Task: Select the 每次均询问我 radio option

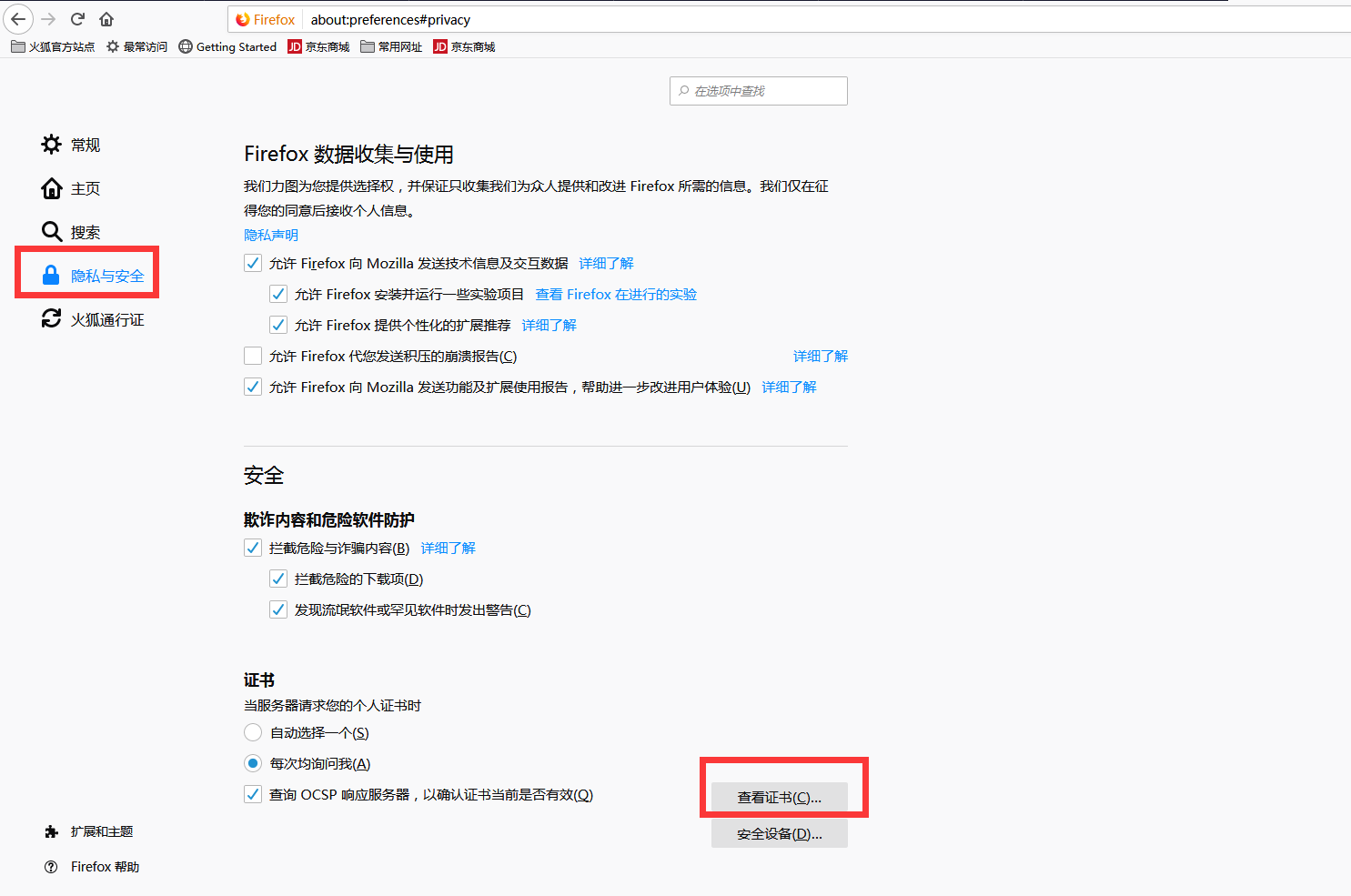Action: (x=253, y=763)
